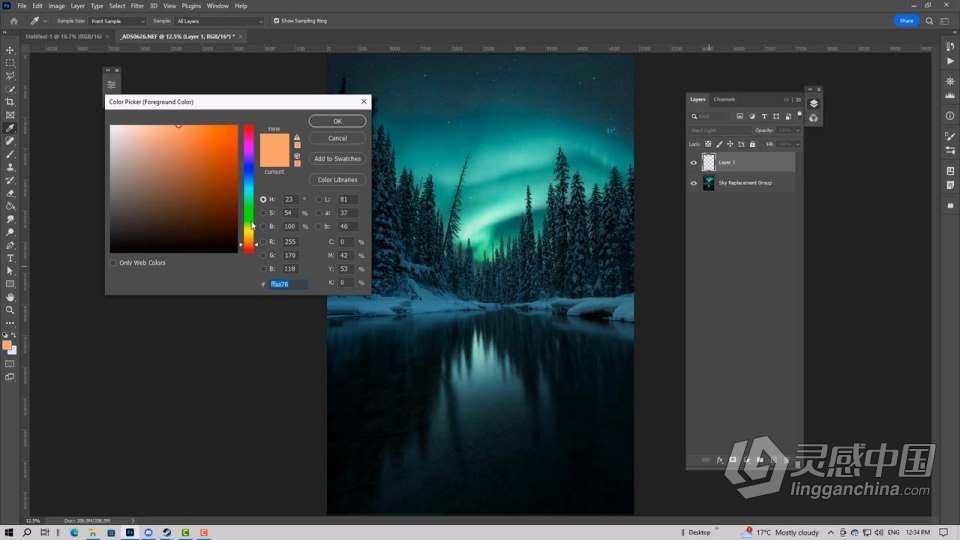Select the Hand tool
960x540 pixels.
pyautogui.click(x=10, y=297)
